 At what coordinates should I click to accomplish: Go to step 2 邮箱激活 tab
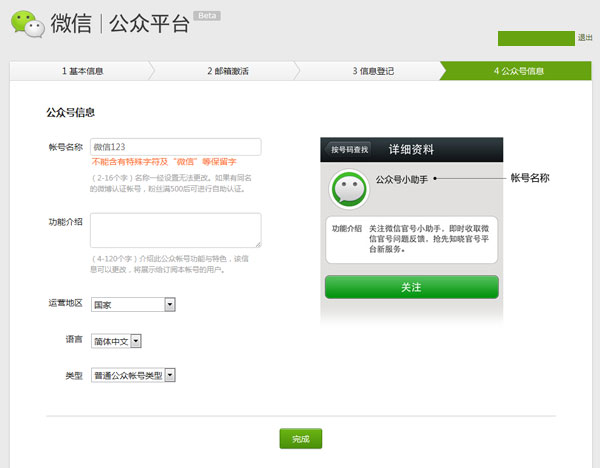(x=228, y=71)
